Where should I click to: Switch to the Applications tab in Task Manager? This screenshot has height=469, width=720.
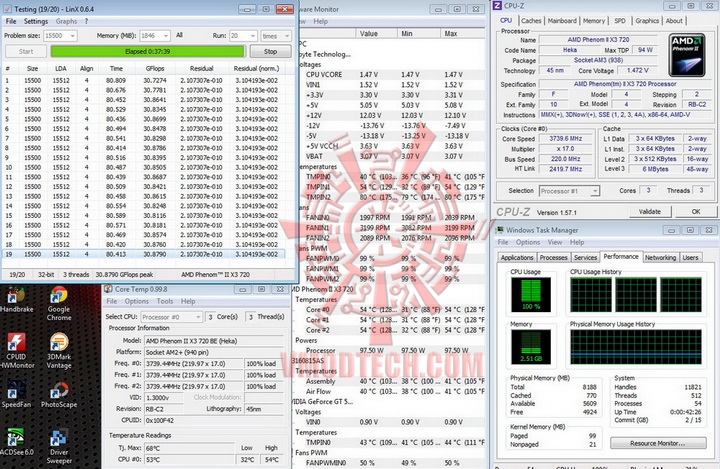pyautogui.click(x=517, y=258)
